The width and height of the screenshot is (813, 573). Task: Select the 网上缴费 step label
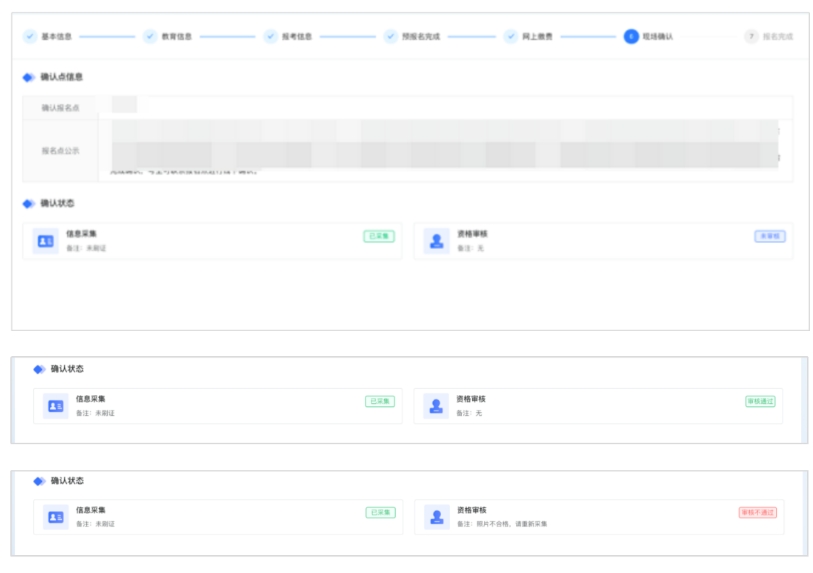point(537,36)
